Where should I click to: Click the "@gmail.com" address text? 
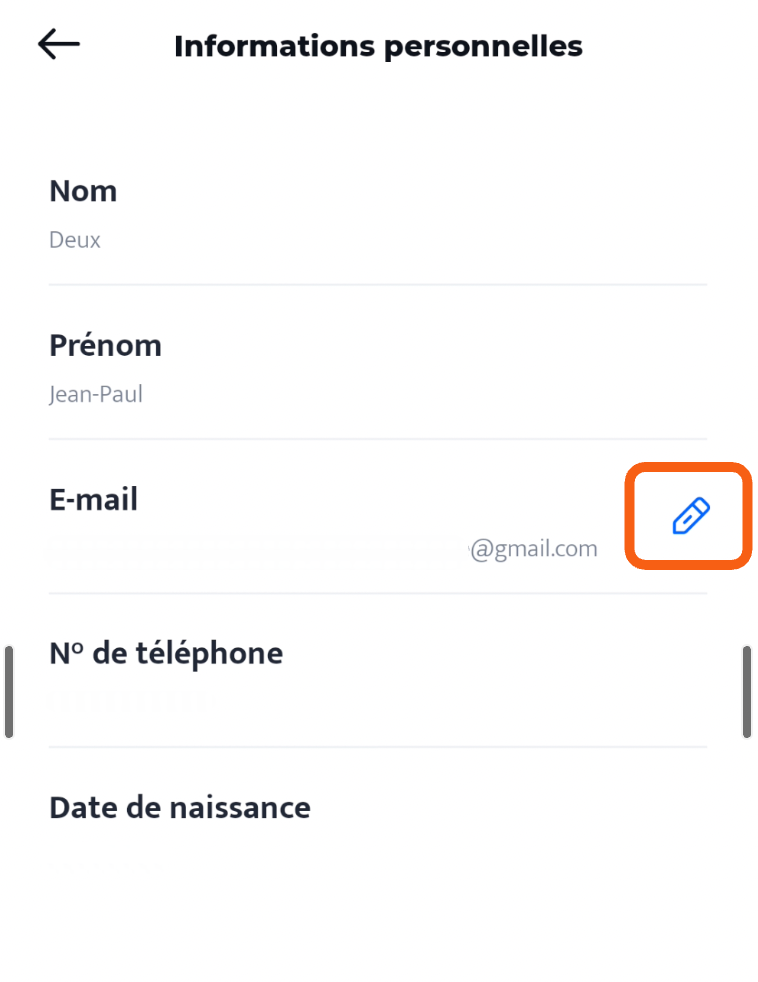click(x=534, y=548)
